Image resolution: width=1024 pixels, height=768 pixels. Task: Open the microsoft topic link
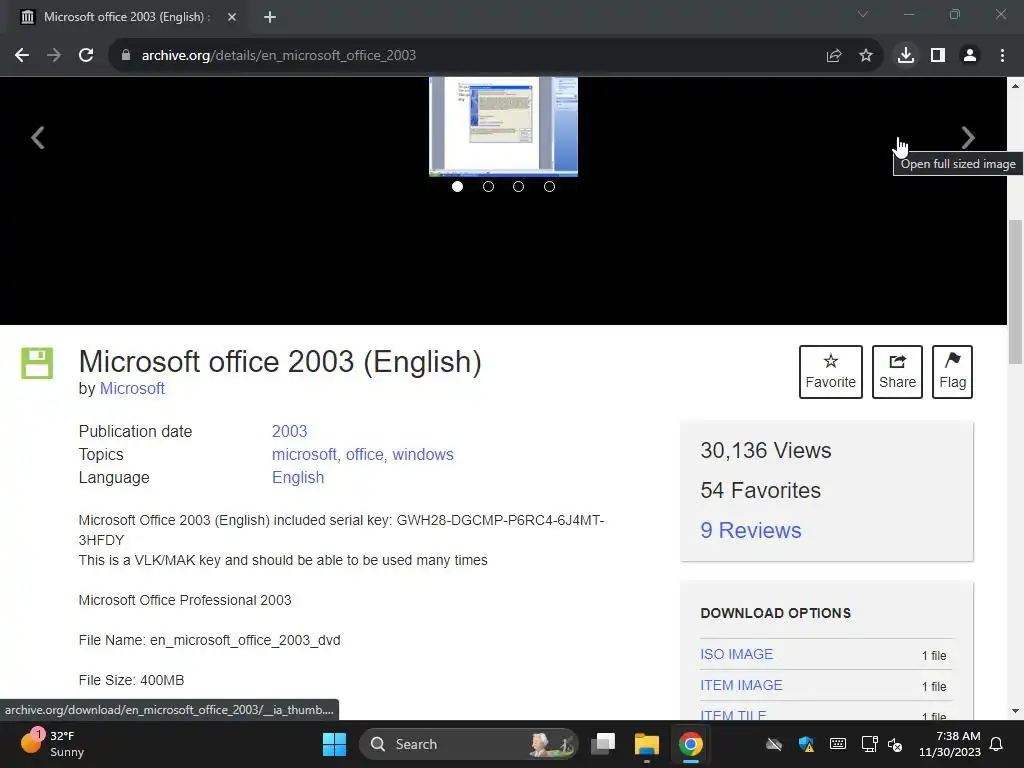click(x=304, y=455)
